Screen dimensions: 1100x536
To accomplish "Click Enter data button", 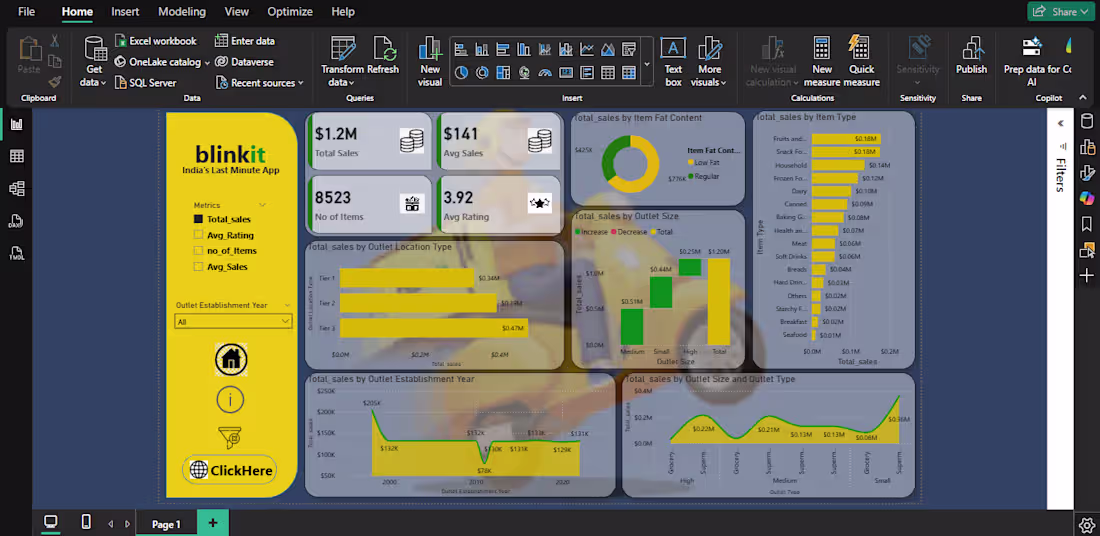I will point(245,41).
